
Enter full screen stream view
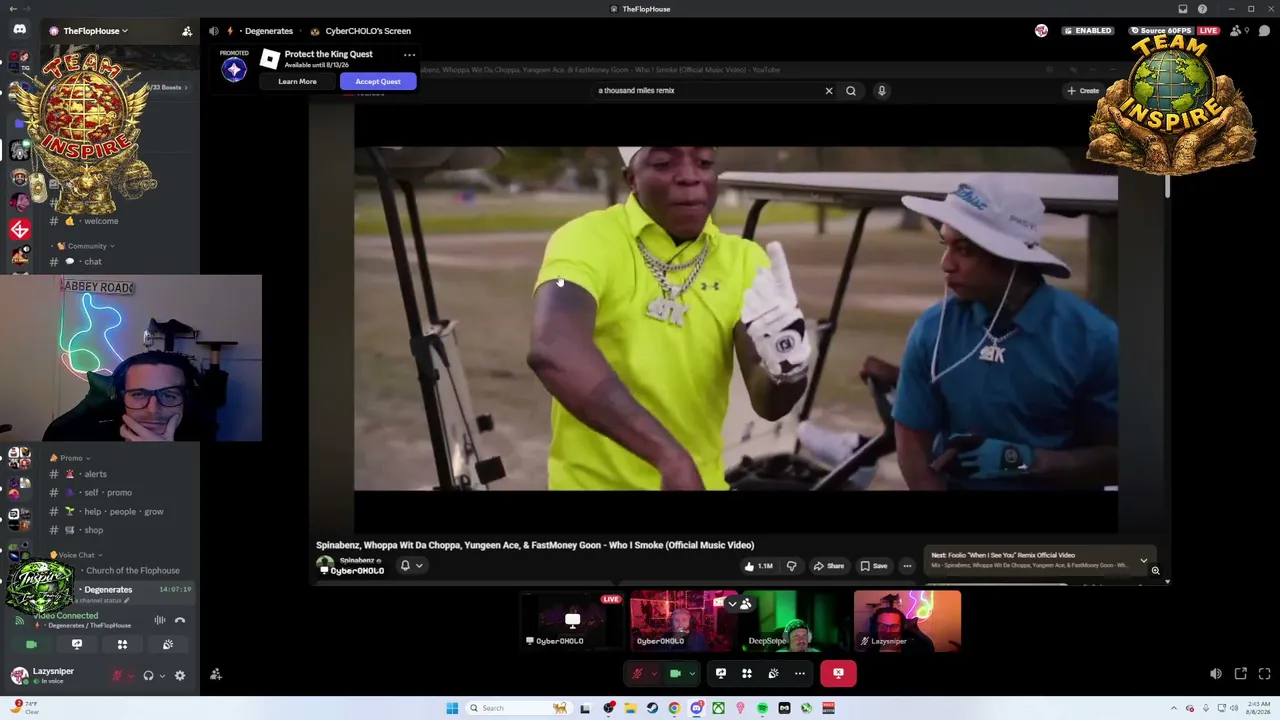tap(1265, 674)
